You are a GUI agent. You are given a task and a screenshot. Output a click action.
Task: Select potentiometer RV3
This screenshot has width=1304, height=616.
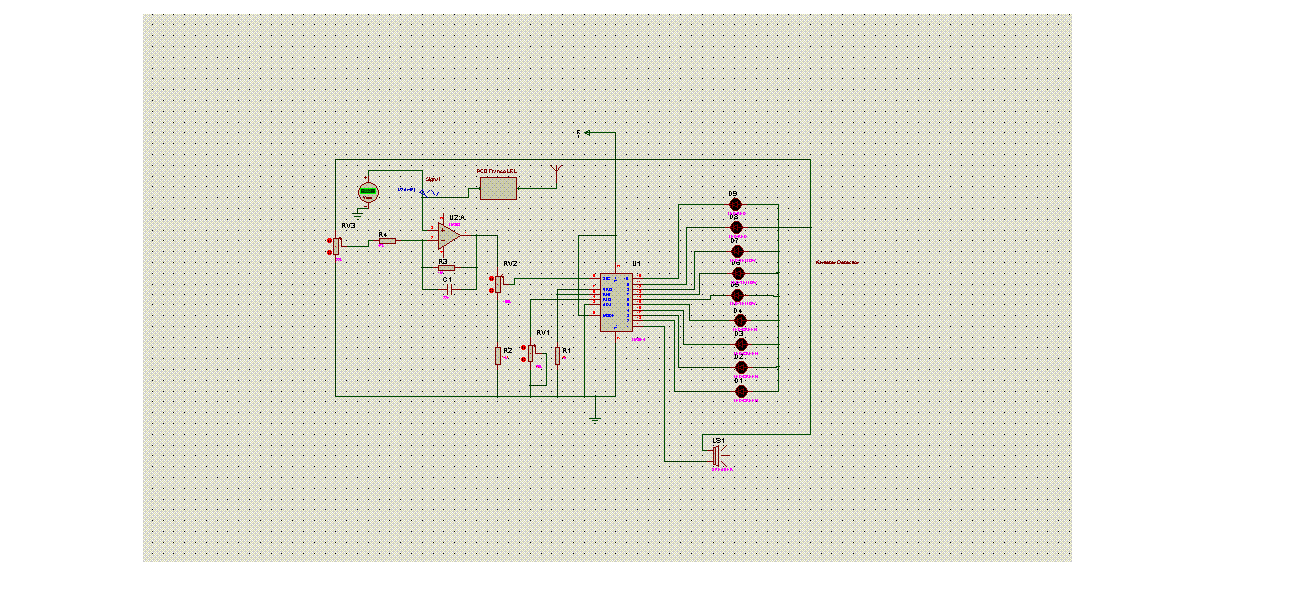(x=337, y=244)
